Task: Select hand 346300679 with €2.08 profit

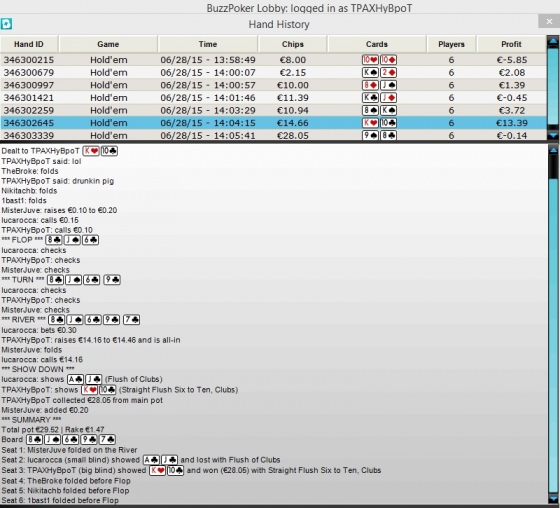Action: click(273, 73)
